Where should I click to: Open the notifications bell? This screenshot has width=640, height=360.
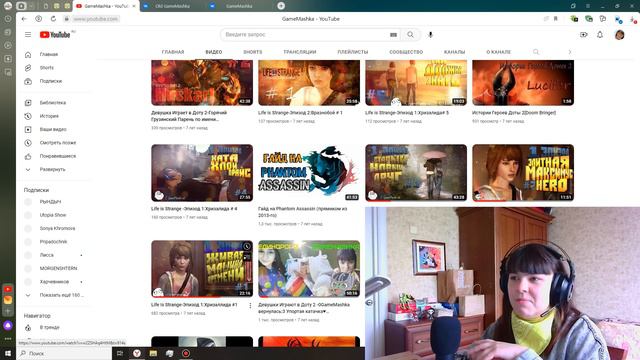(x=600, y=35)
